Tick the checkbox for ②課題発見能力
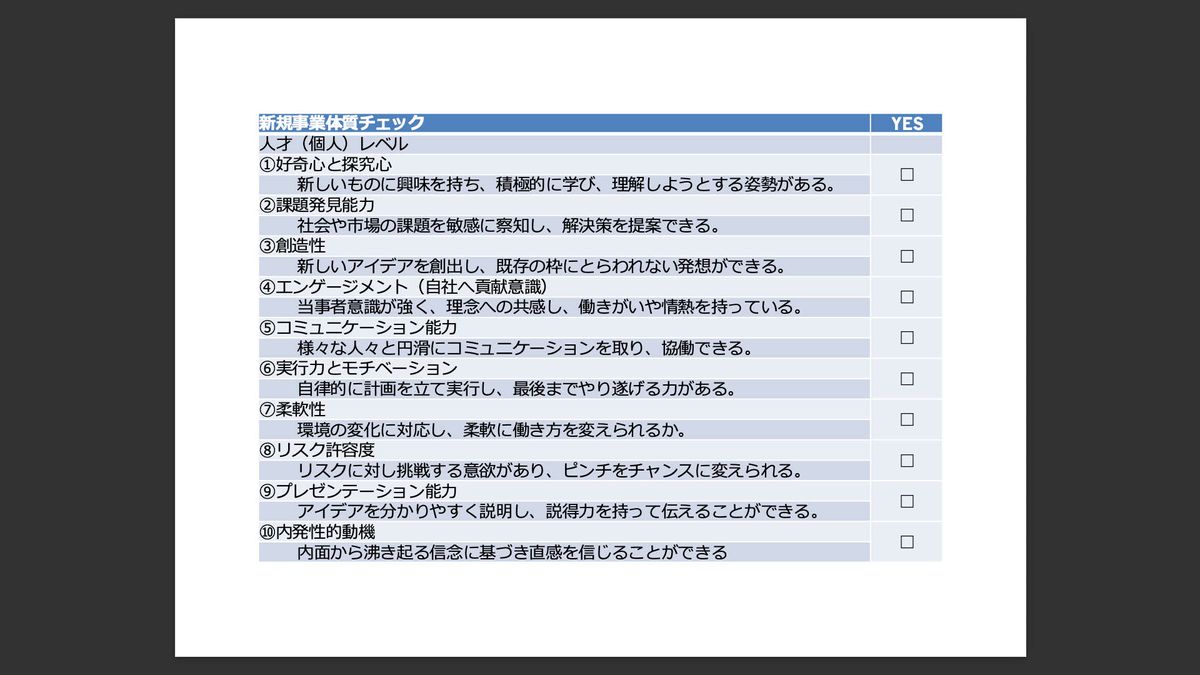 coord(906,215)
